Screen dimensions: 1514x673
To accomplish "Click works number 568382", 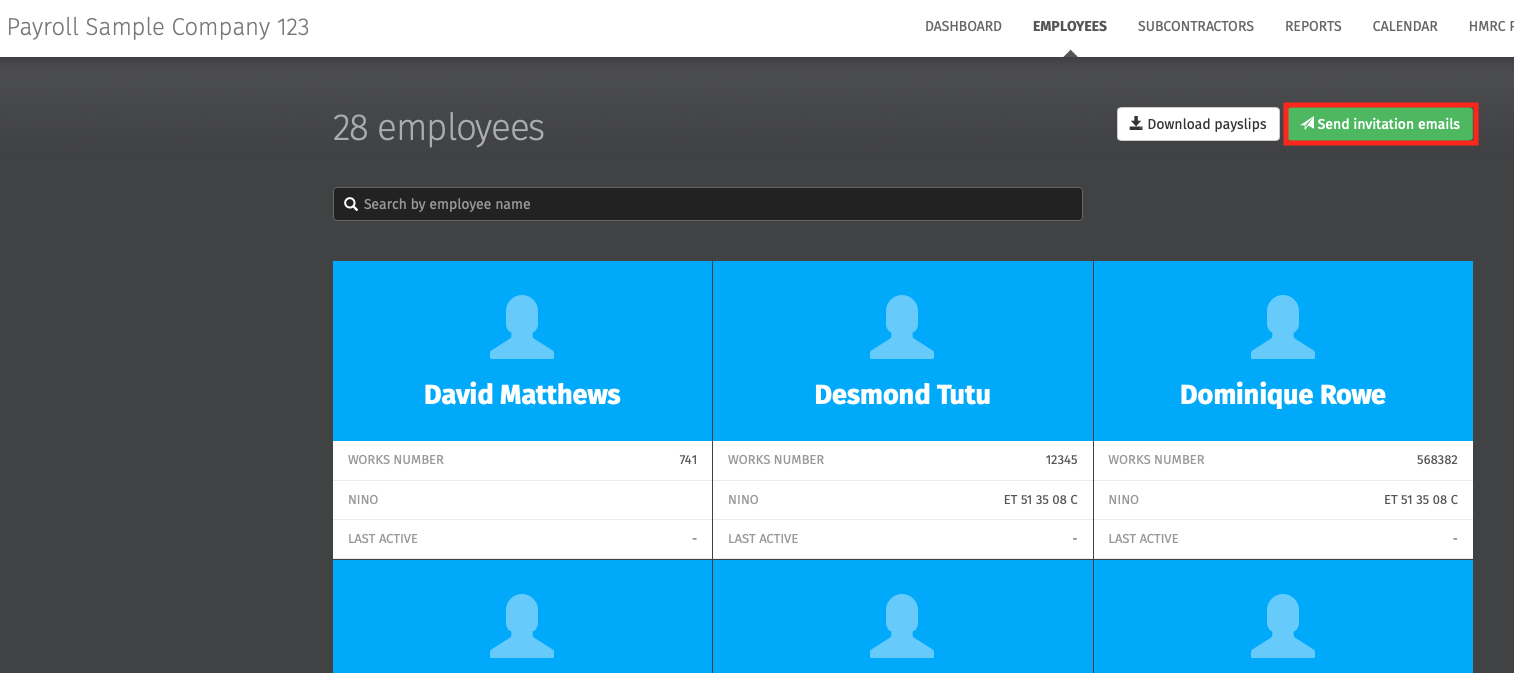I will pyautogui.click(x=1438, y=460).
